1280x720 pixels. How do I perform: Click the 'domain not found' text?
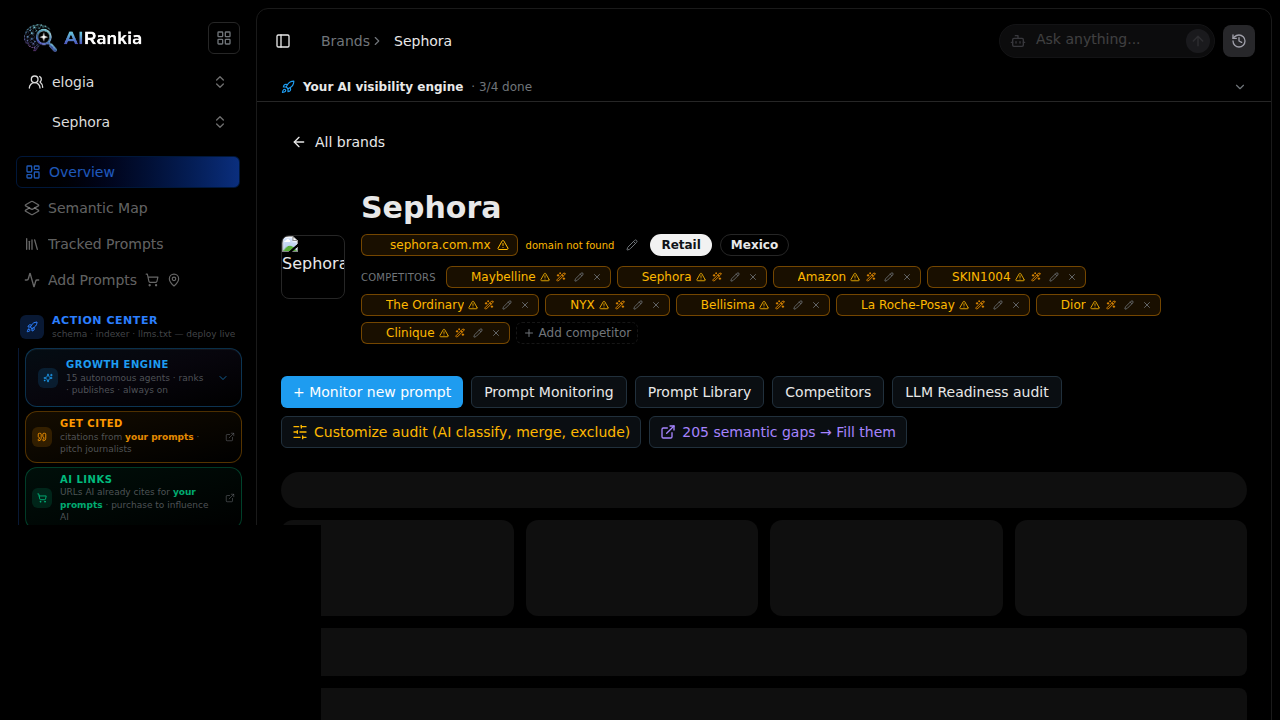(x=570, y=245)
